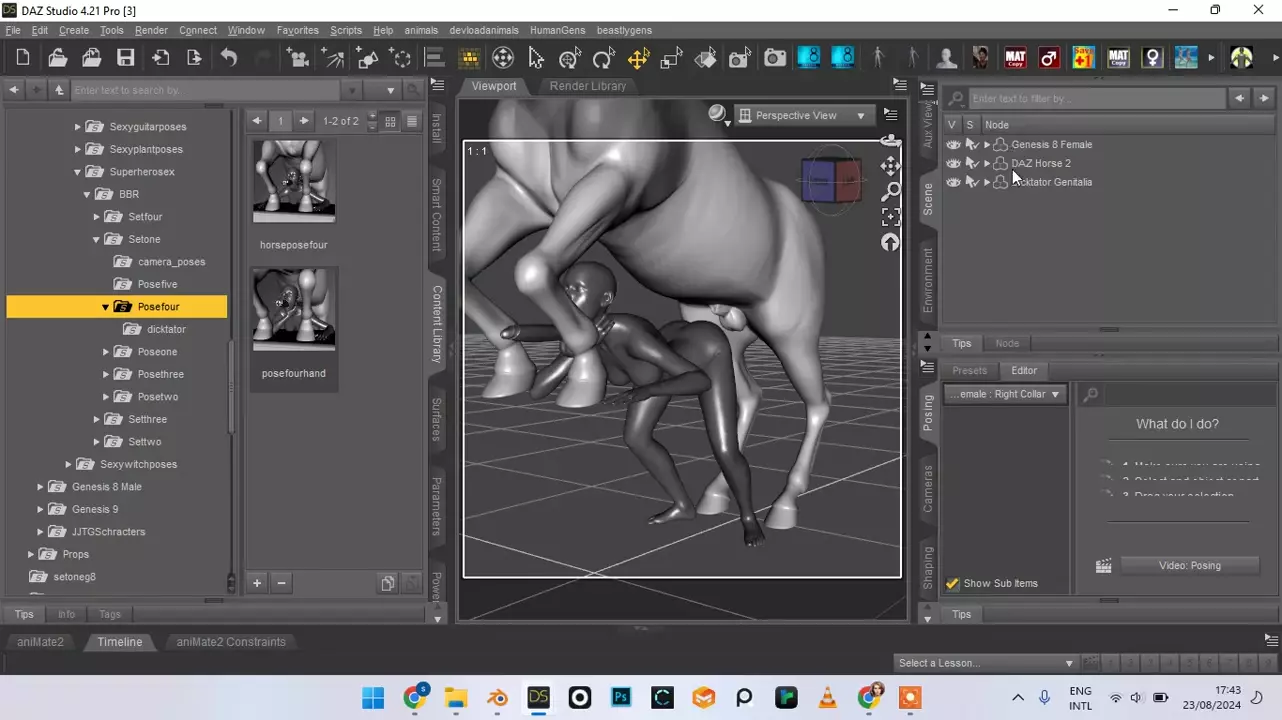Click the Render camera icon in toolbar
The height and width of the screenshot is (720, 1282).
775,58
